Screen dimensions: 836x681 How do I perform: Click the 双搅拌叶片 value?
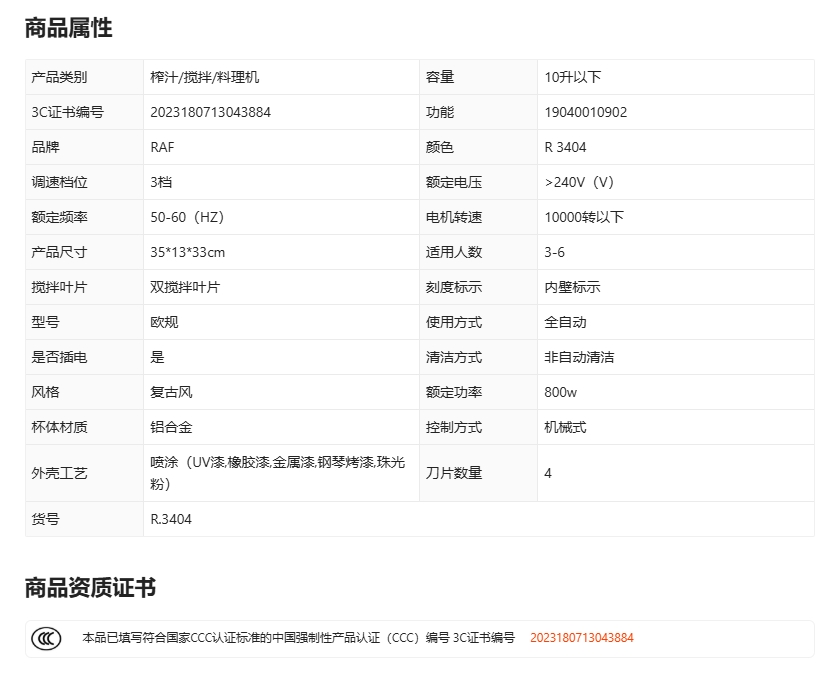click(x=185, y=287)
